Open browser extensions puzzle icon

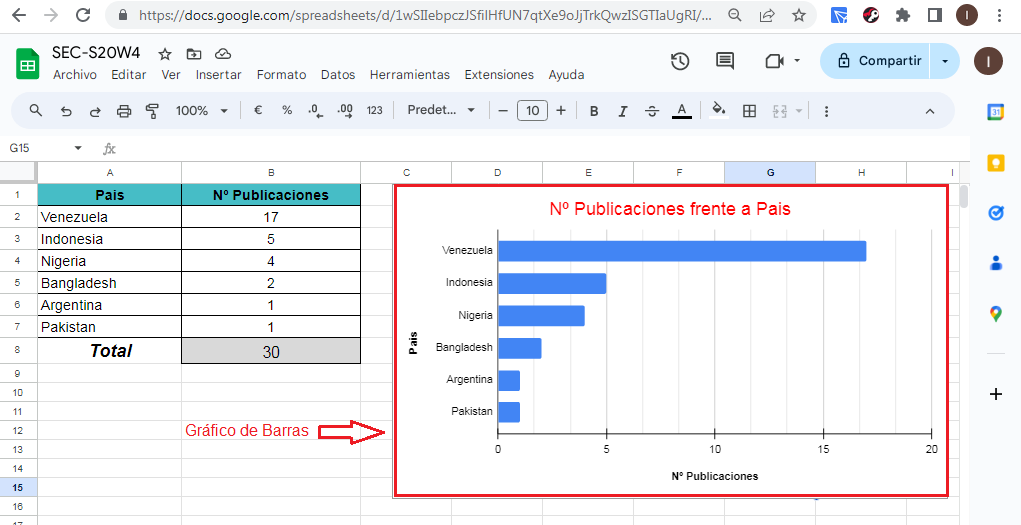click(x=902, y=15)
